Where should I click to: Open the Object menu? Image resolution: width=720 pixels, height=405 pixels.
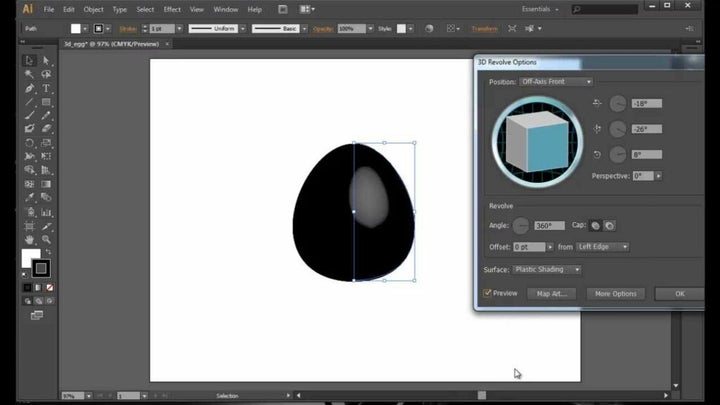(93, 9)
